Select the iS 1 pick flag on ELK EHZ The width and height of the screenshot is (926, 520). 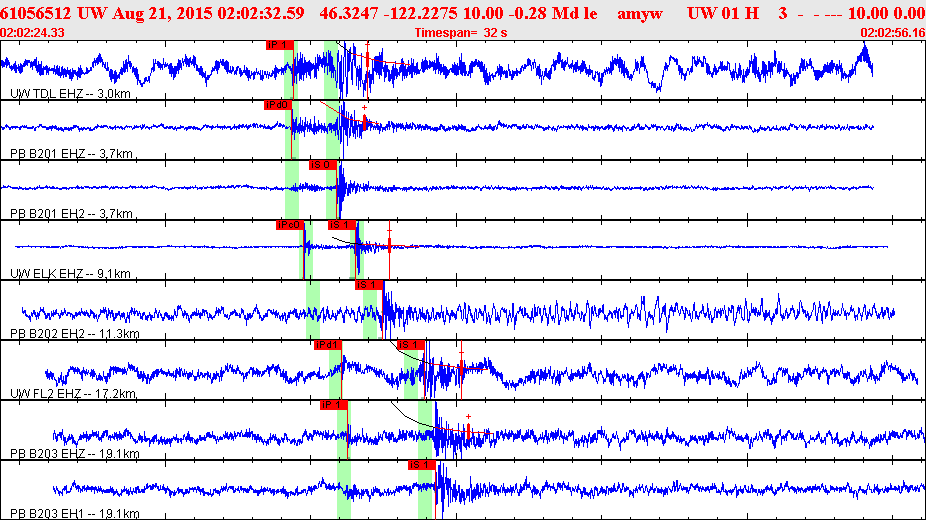342,225
